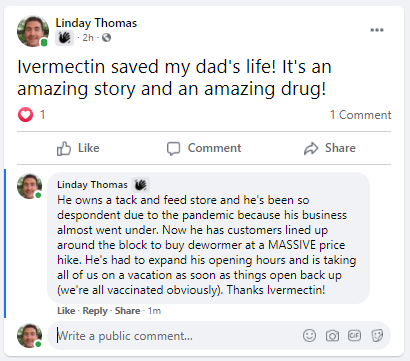Click the heart reaction icon
Viewport: 410px width, 361px height.
(25, 115)
